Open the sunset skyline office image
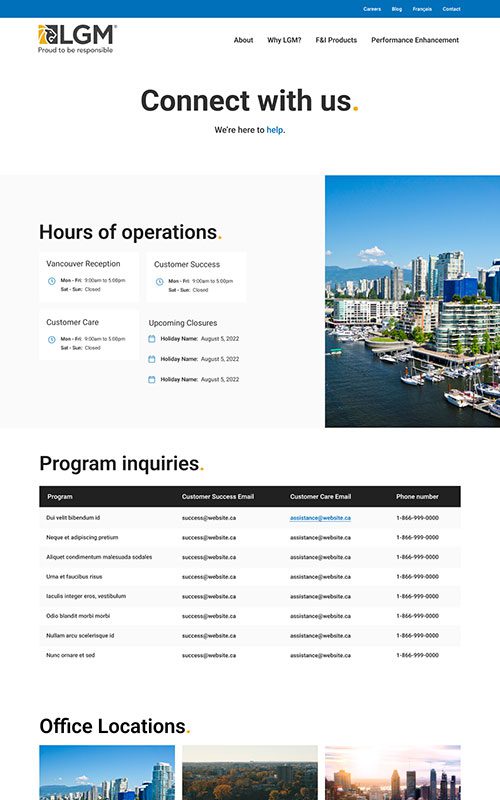This screenshot has height=800, width=500. [x=393, y=772]
